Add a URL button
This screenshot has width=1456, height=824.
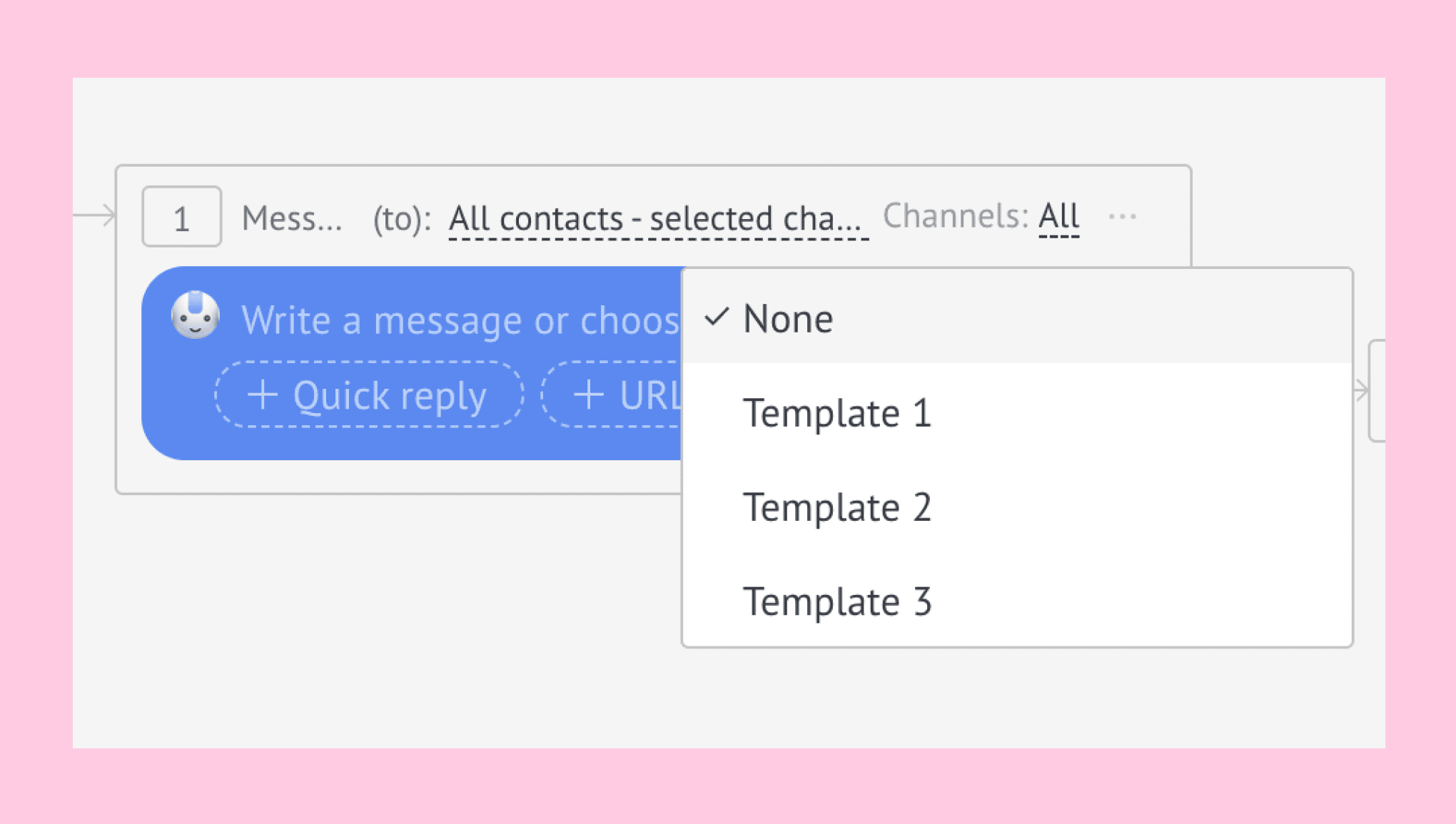coord(612,395)
